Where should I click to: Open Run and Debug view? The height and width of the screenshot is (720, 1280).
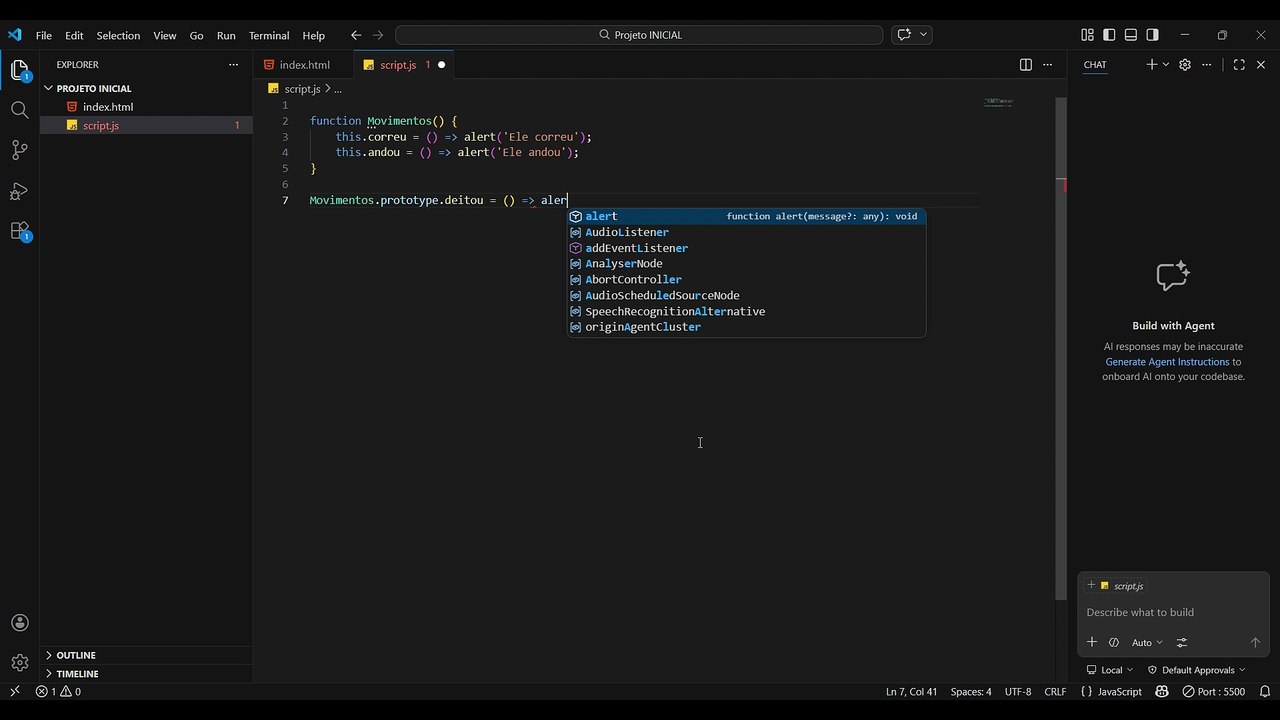click(x=19, y=191)
